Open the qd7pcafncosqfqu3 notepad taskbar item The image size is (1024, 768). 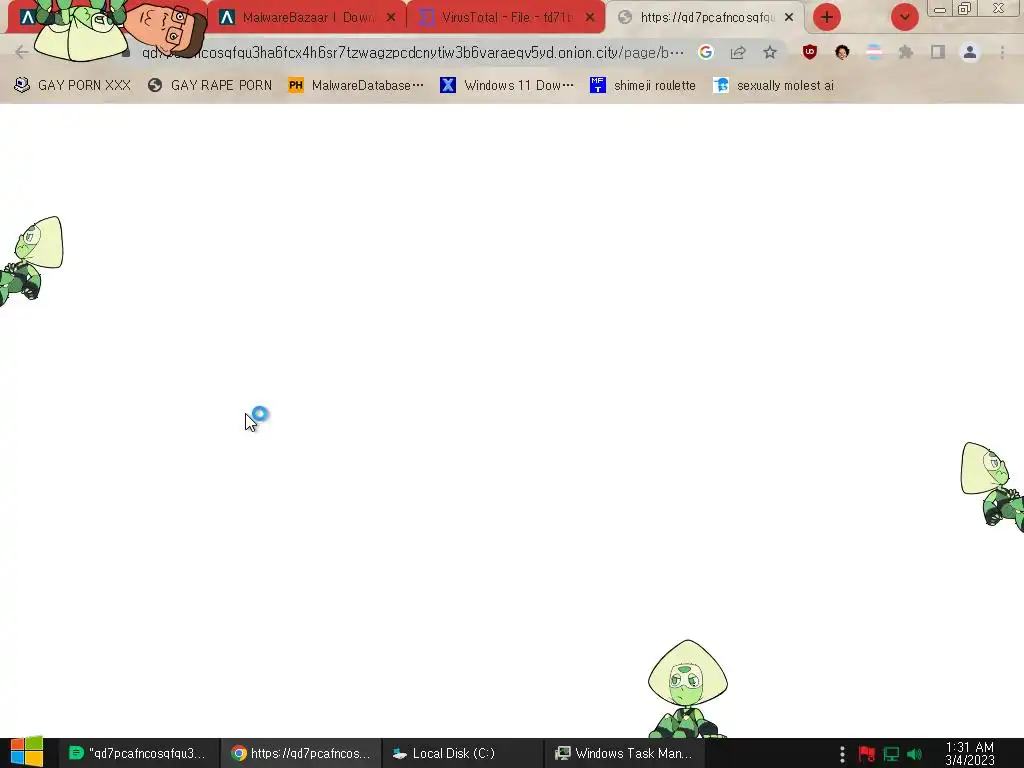pos(137,753)
